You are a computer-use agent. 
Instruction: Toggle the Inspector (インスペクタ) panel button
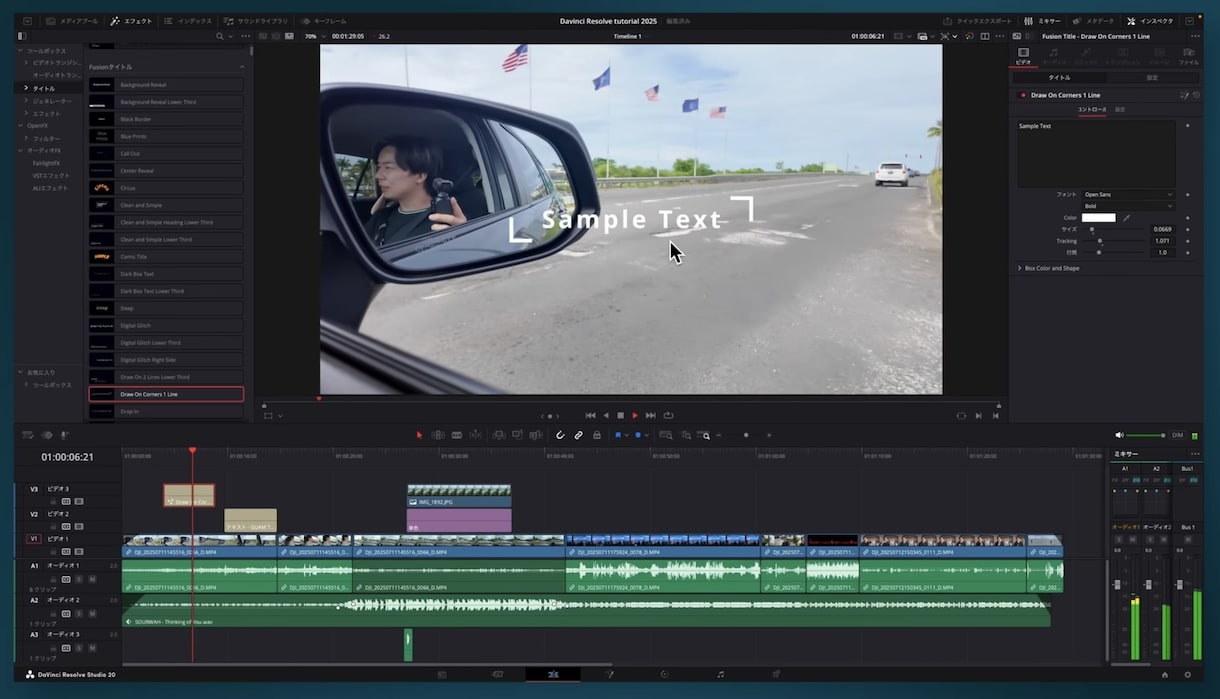click(1150, 21)
